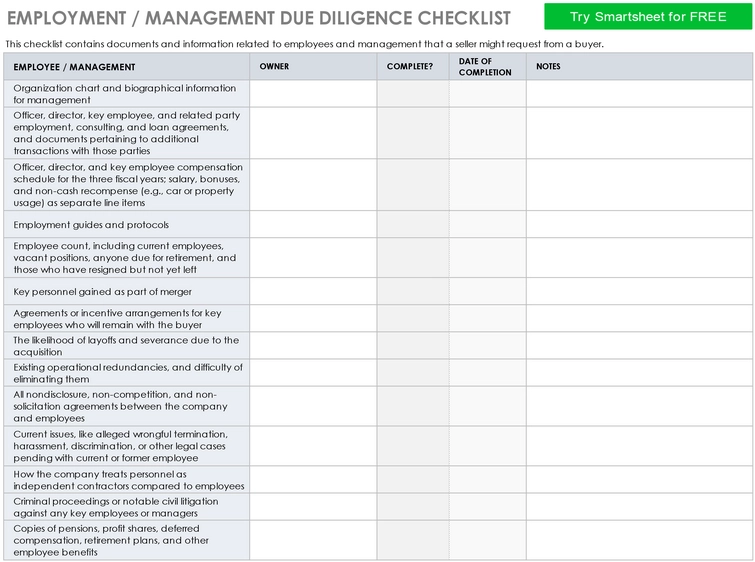The image size is (755, 562).
Task: Select 'The likelihood of layoffs and severance' cell
Action: 127,346
